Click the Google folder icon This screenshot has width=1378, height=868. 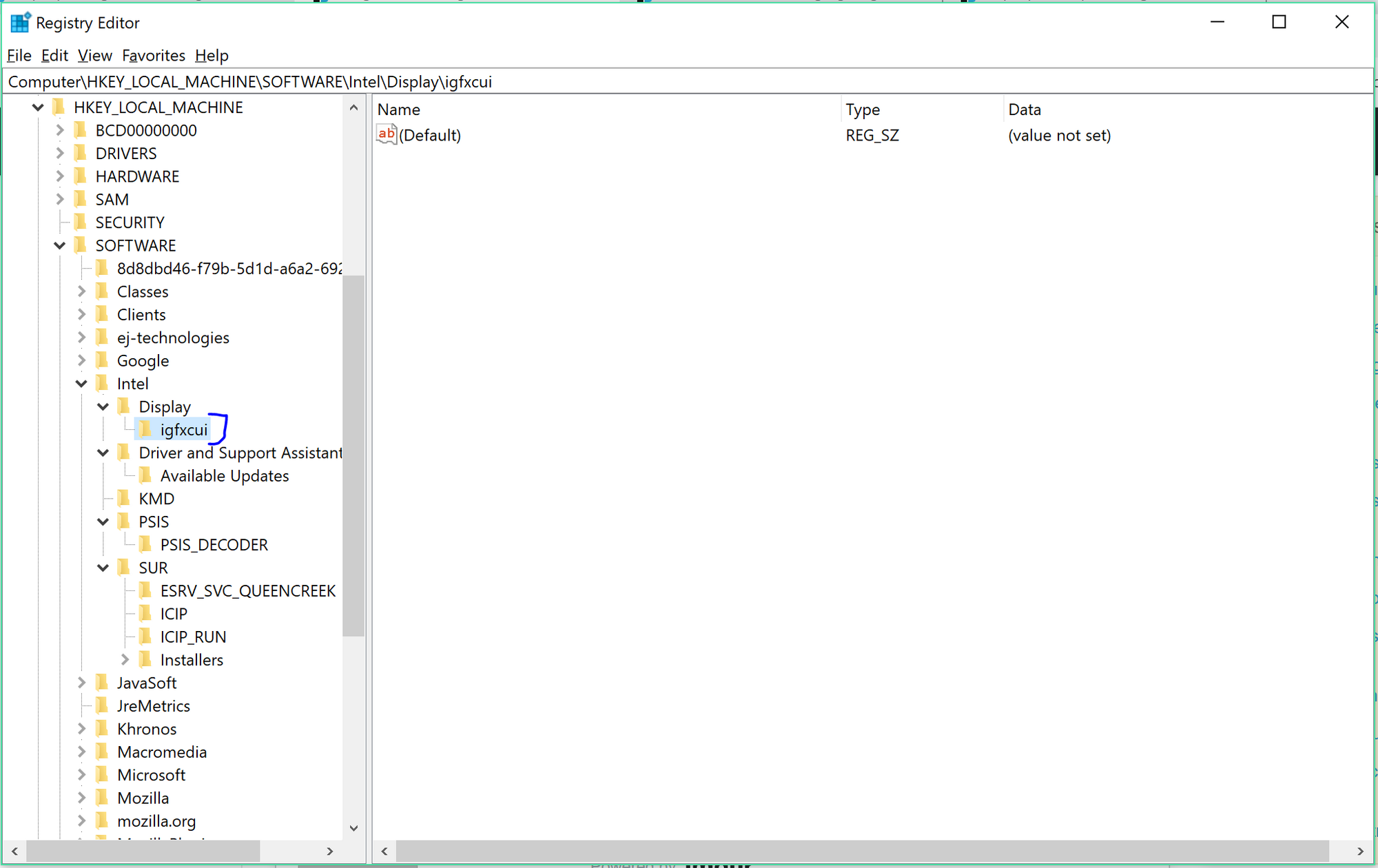(102, 360)
